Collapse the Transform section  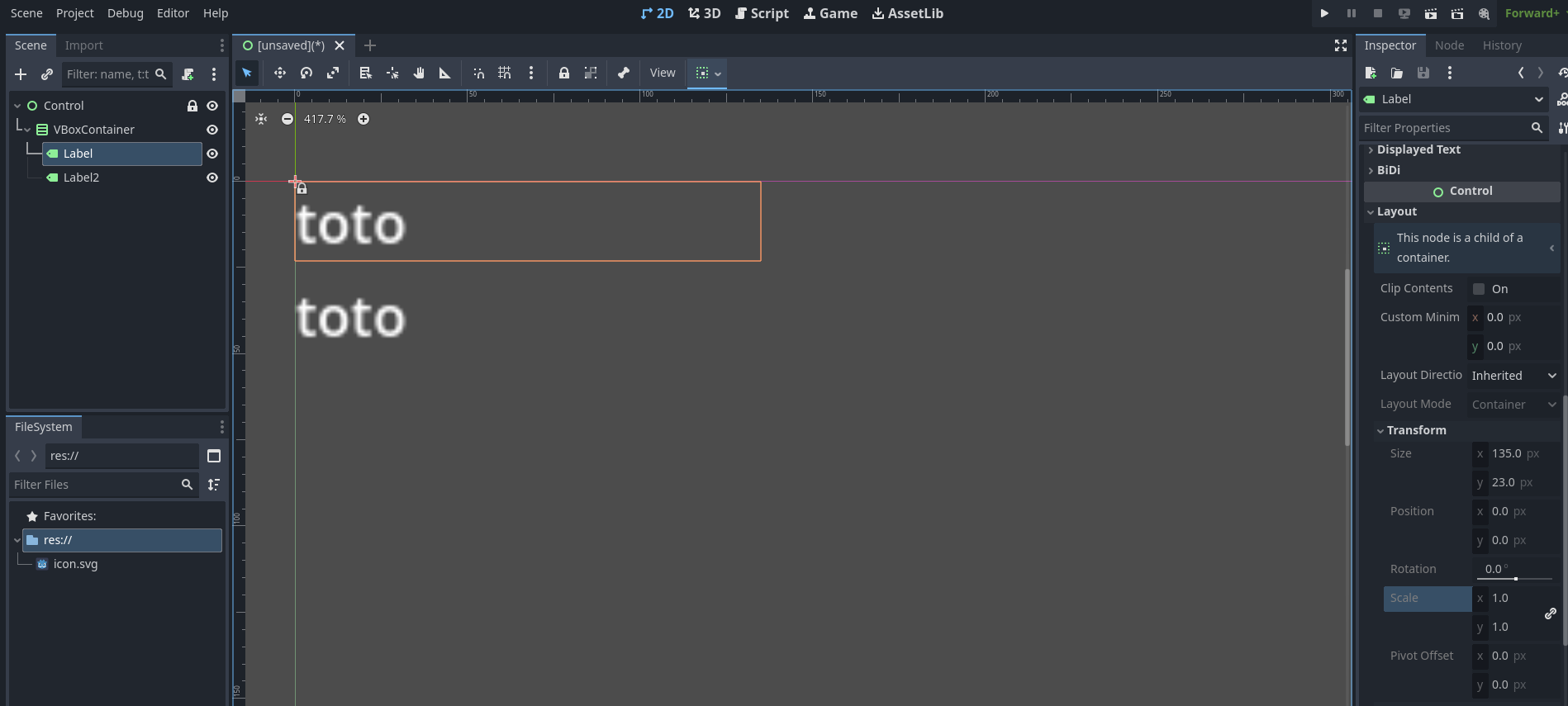point(1416,430)
